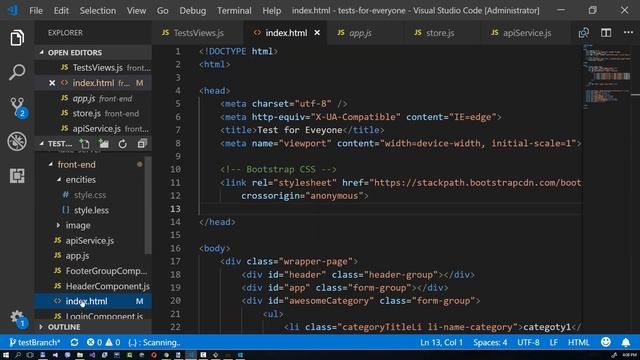Viewport: 640px width, 360px height.
Task: Open the Help menu
Action: (x=271, y=11)
